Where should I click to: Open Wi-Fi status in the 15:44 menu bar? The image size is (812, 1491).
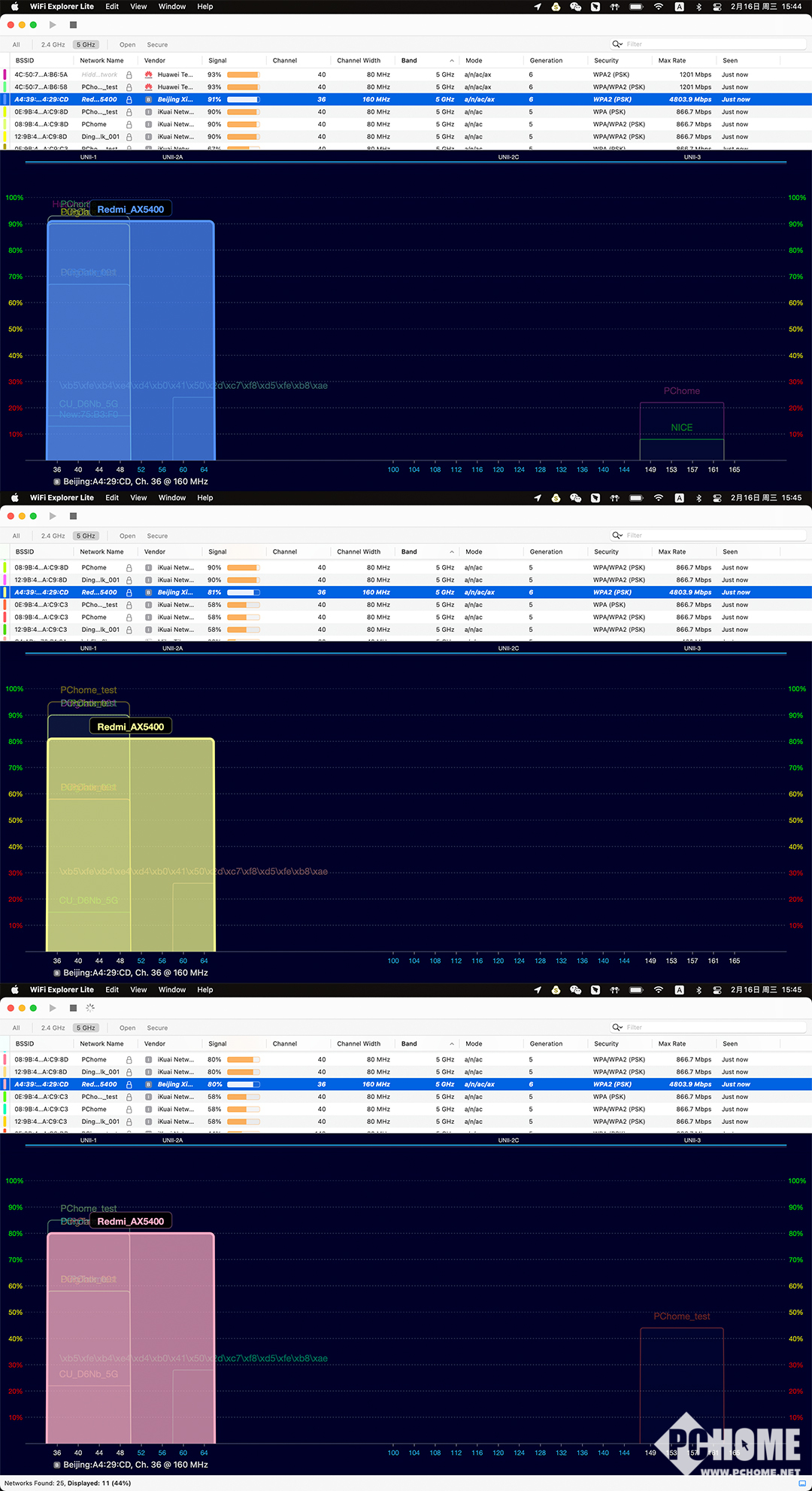pyautogui.click(x=659, y=6)
